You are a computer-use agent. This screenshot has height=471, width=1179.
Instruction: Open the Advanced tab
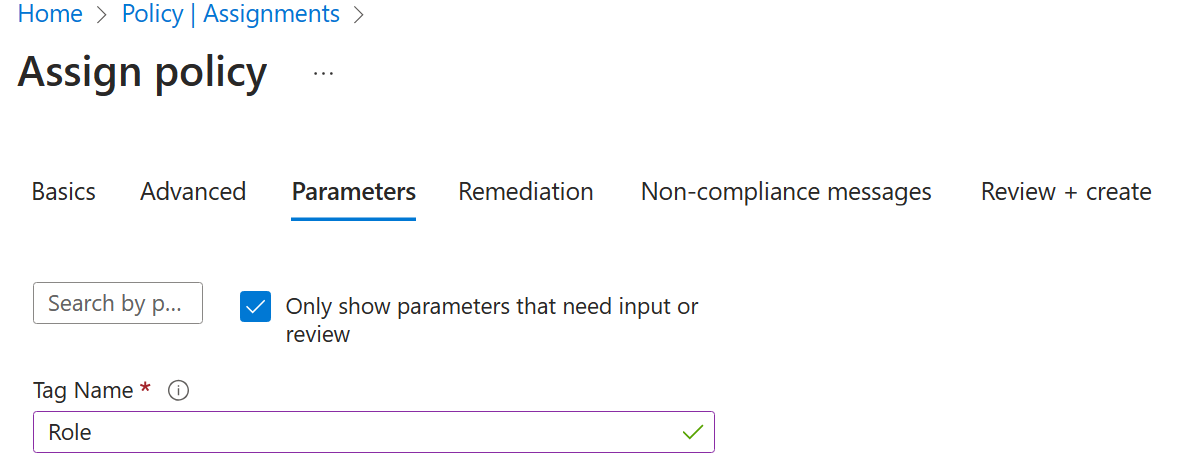193,191
